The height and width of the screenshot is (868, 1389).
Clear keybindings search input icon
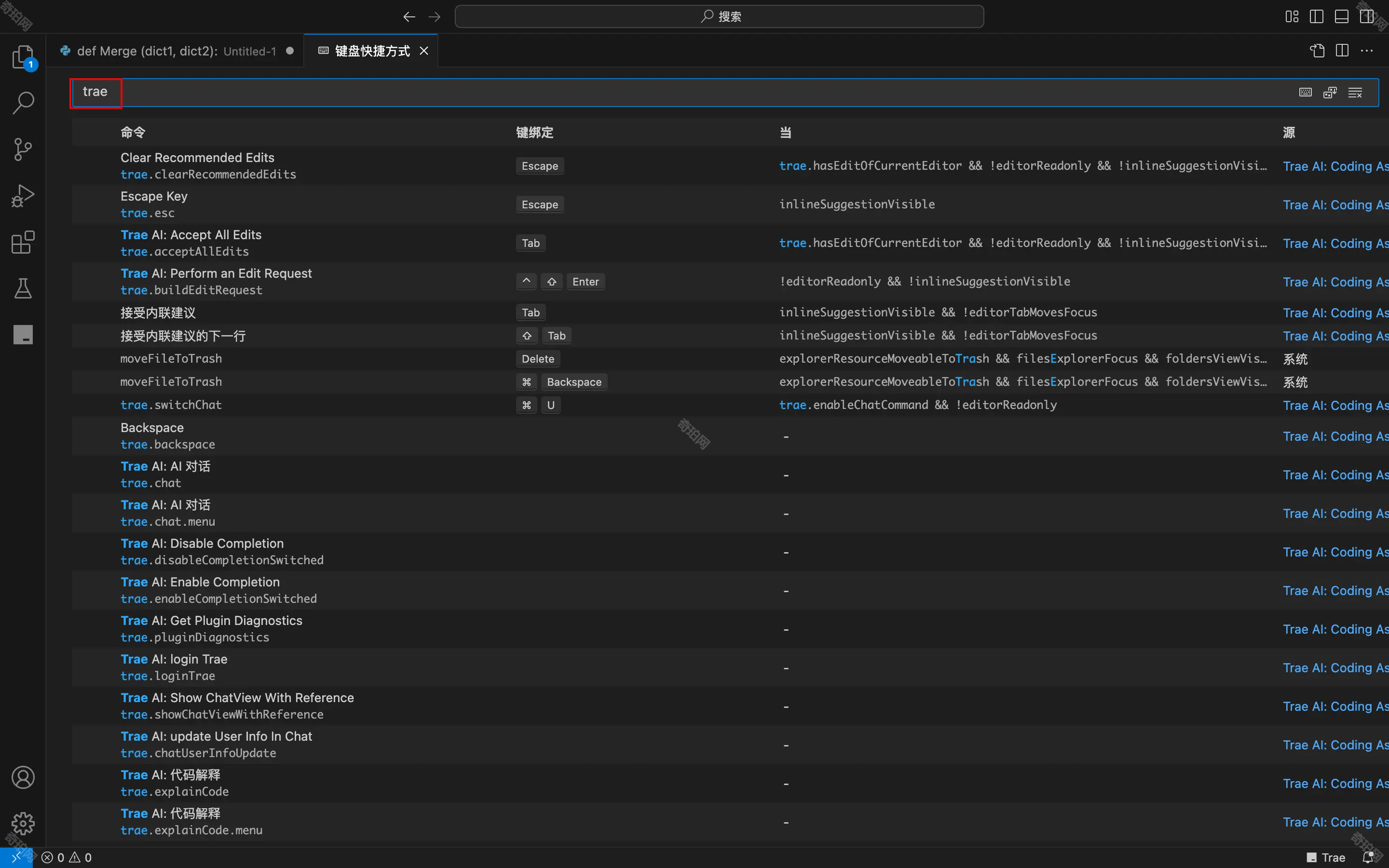[x=1355, y=93]
